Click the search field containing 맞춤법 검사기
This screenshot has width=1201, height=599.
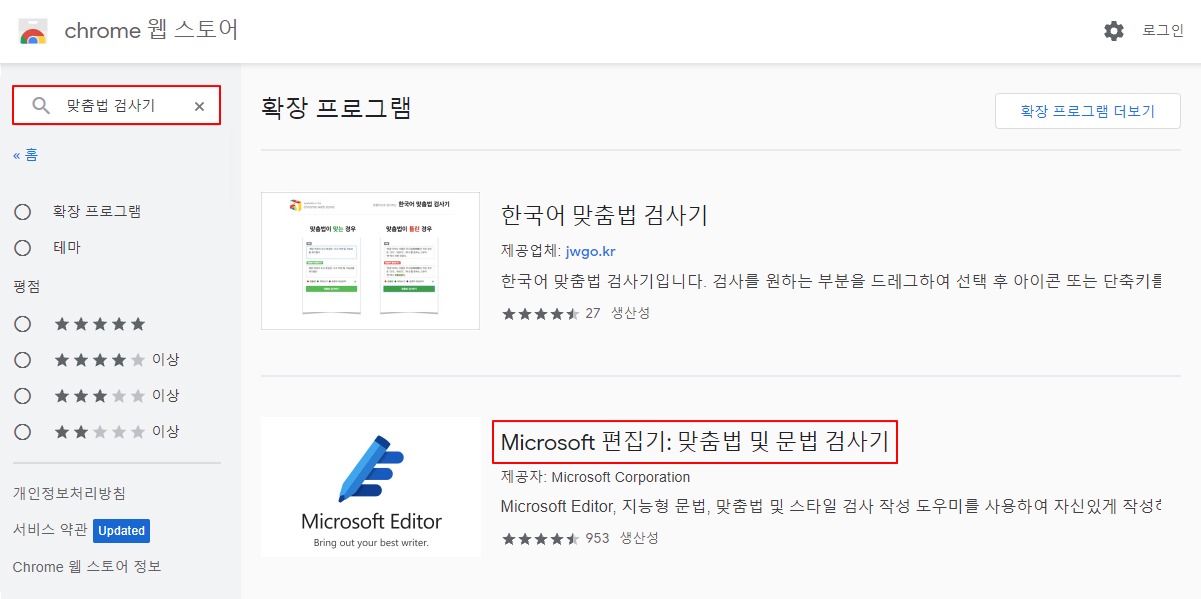116,105
